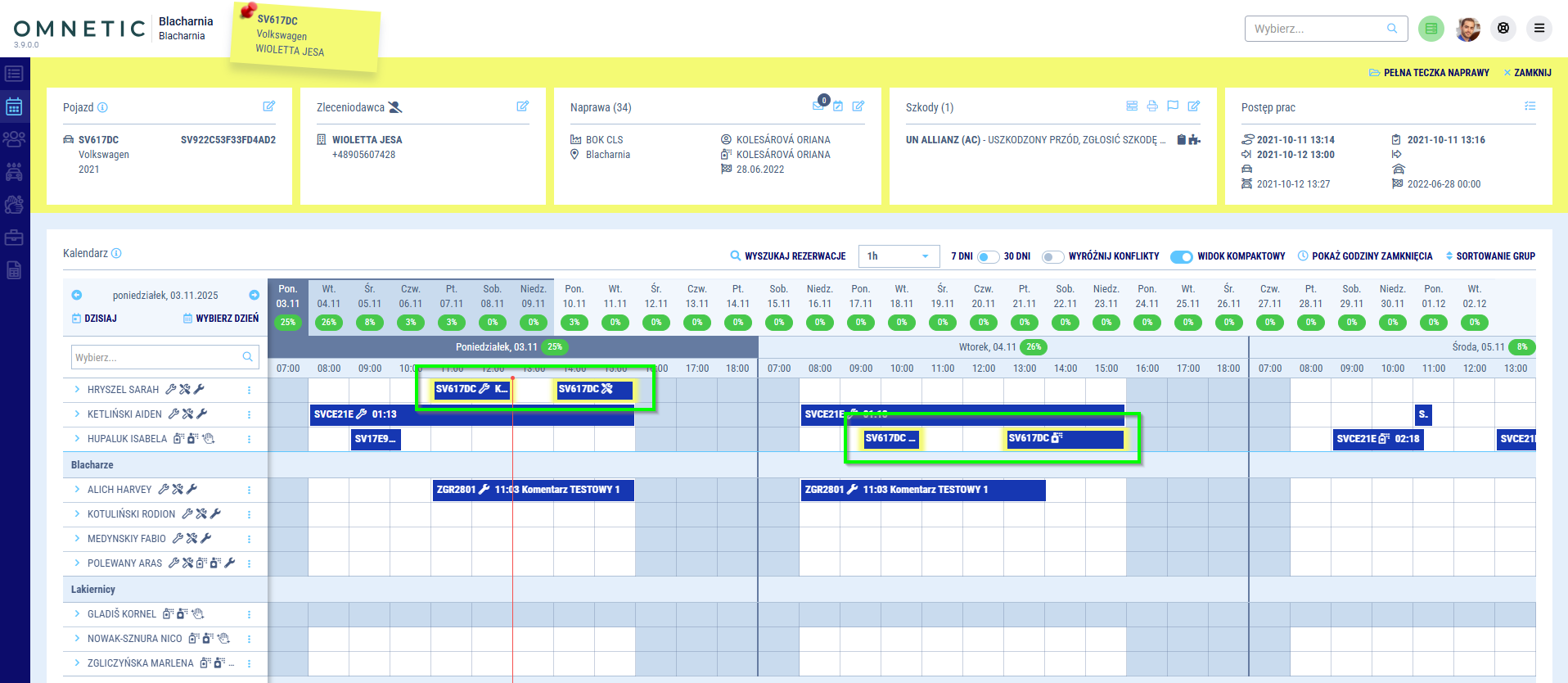
Task: Click the print icon in Szkody card
Action: coord(1152,106)
